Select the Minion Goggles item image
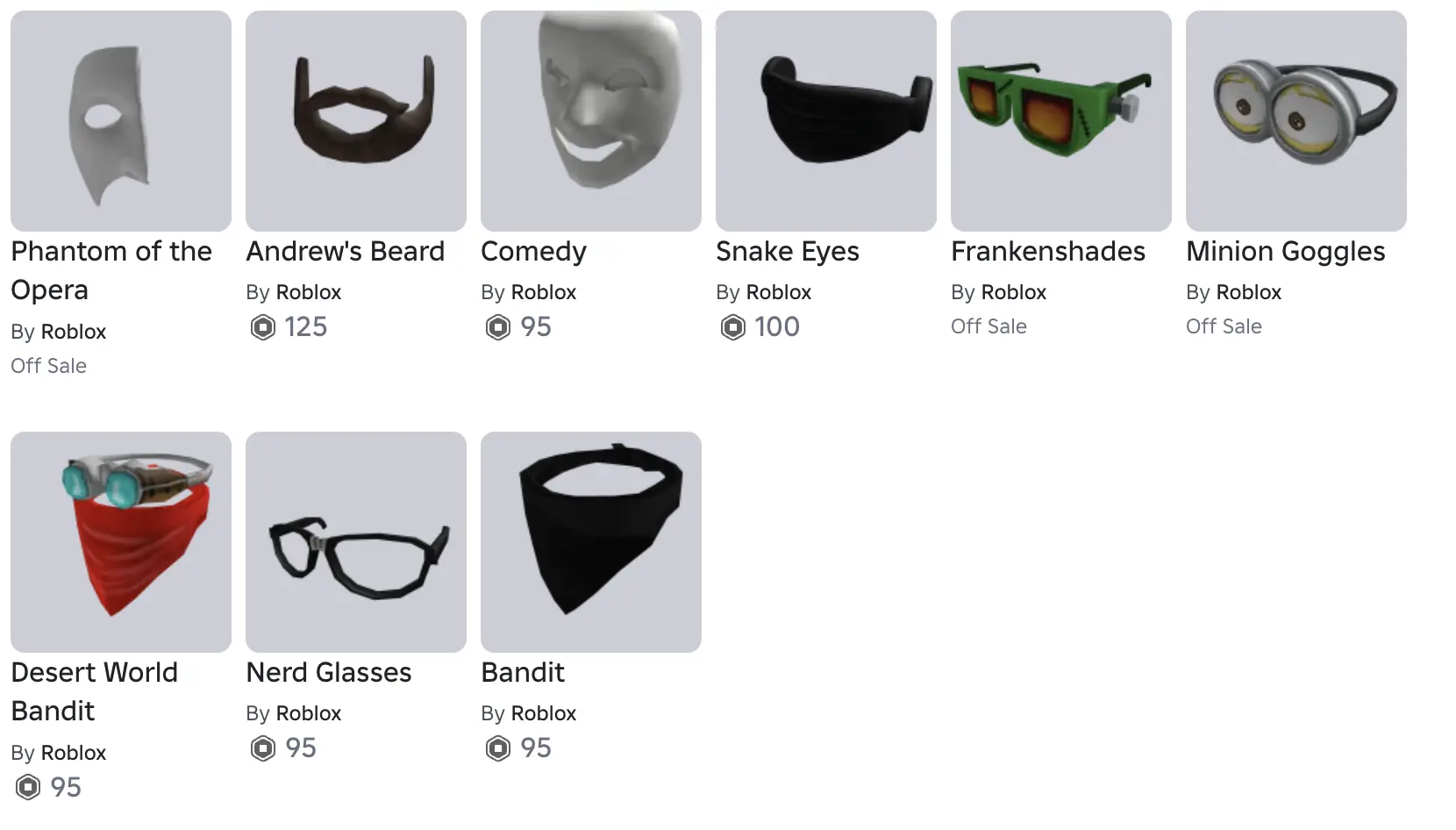Screen dimensions: 1456x830 pyautogui.click(x=1296, y=121)
